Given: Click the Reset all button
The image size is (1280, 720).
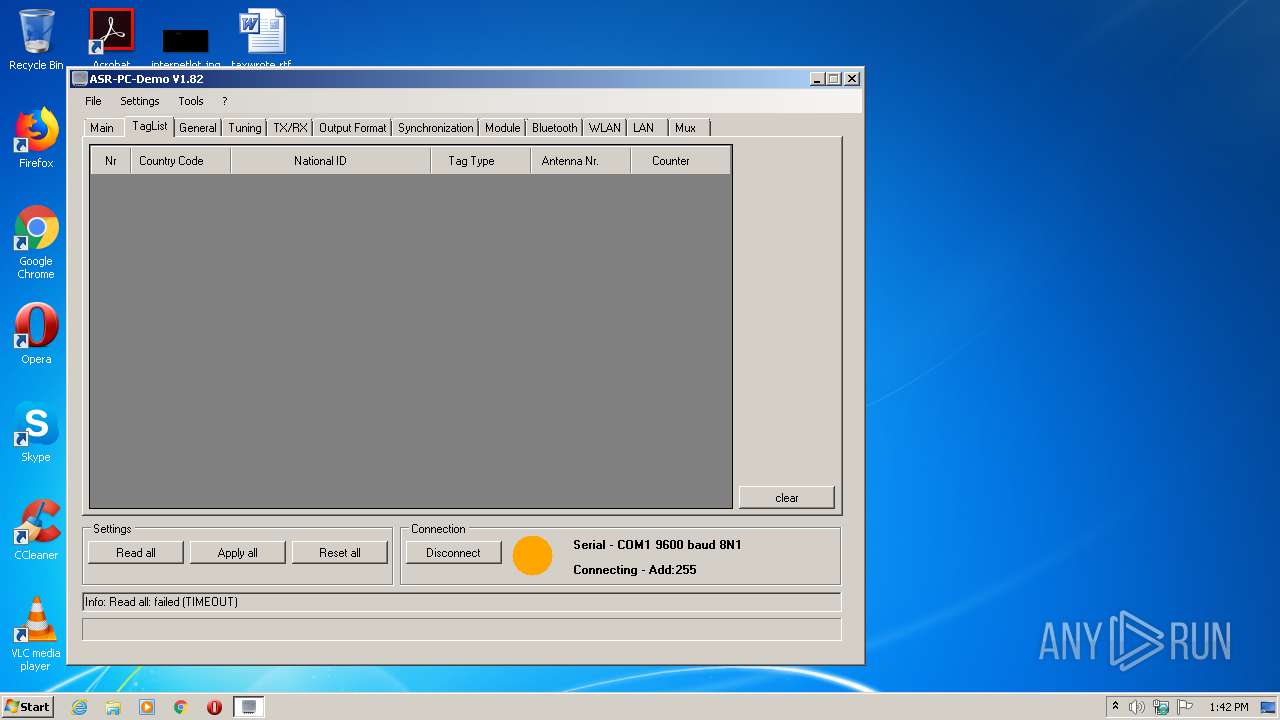Looking at the screenshot, I should pos(340,553).
